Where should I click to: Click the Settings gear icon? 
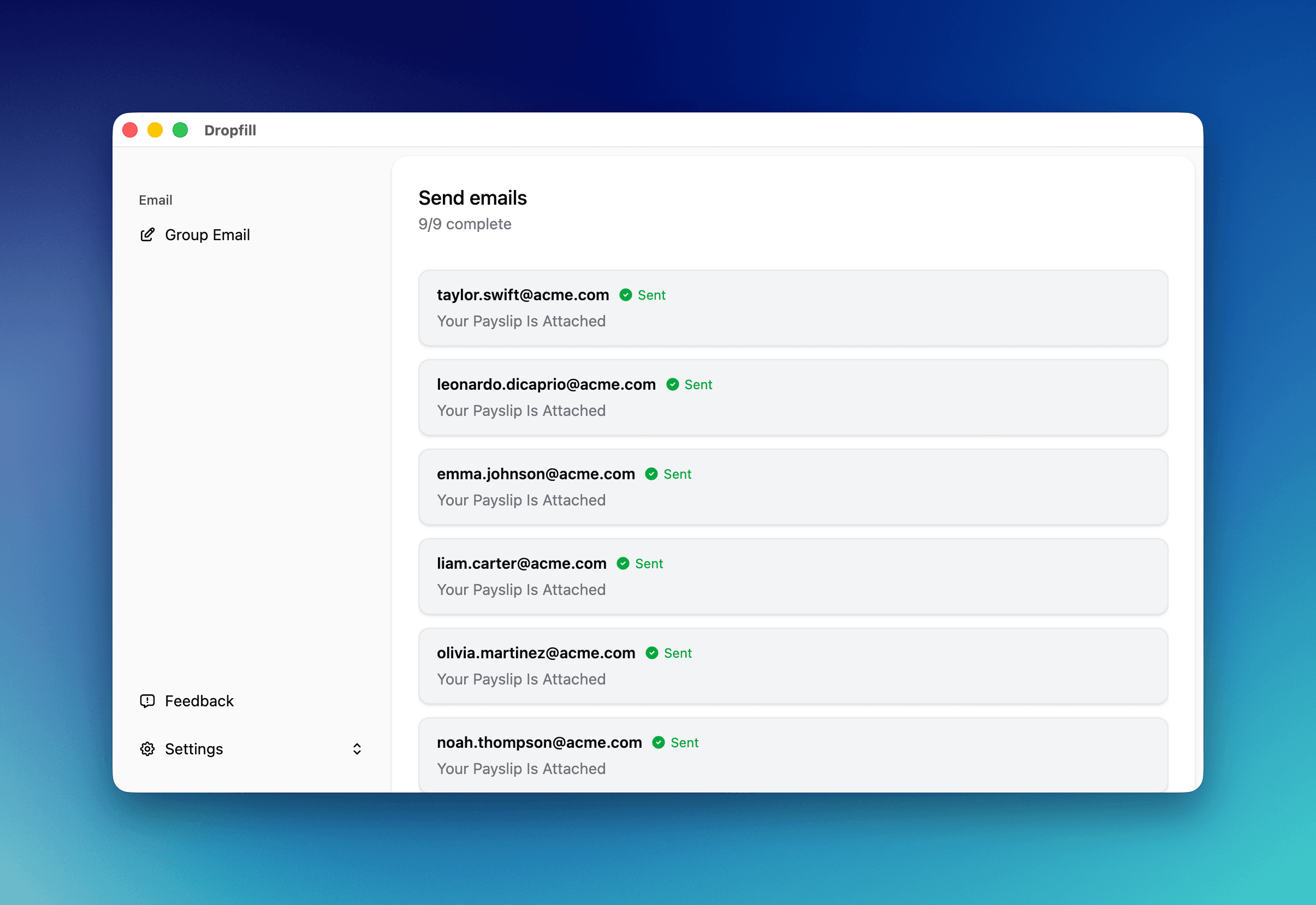pyautogui.click(x=147, y=748)
